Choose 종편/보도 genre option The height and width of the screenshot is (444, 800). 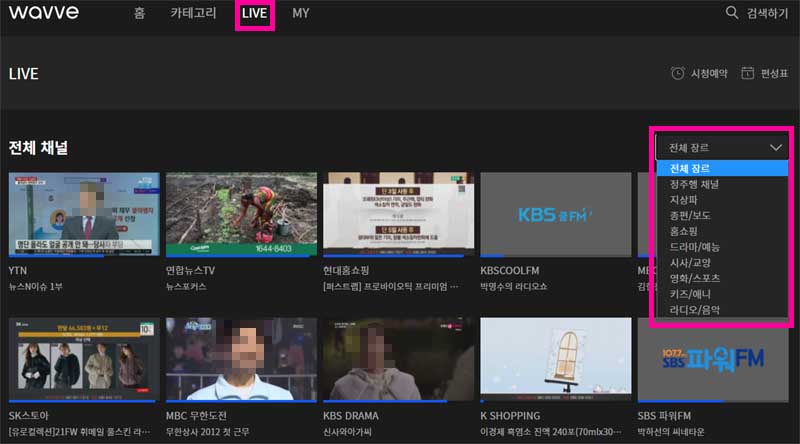[690, 215]
